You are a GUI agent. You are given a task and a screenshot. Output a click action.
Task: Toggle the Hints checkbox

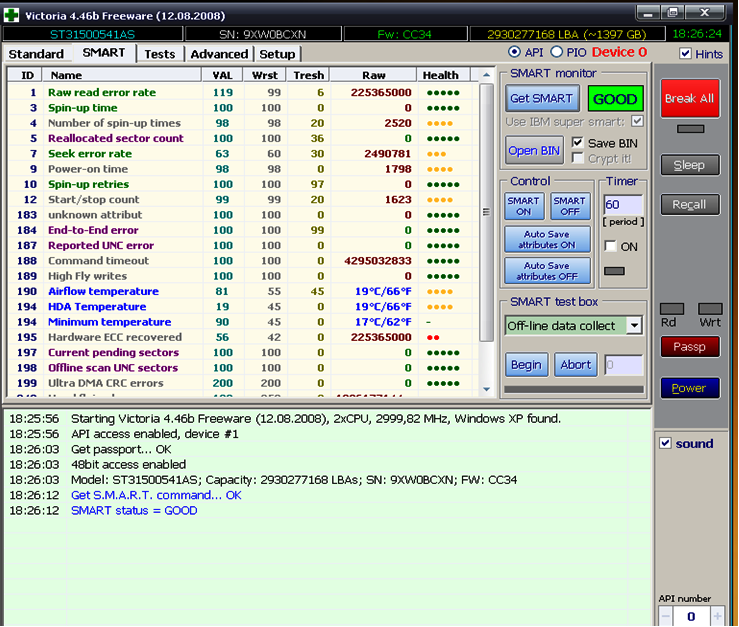click(x=686, y=54)
